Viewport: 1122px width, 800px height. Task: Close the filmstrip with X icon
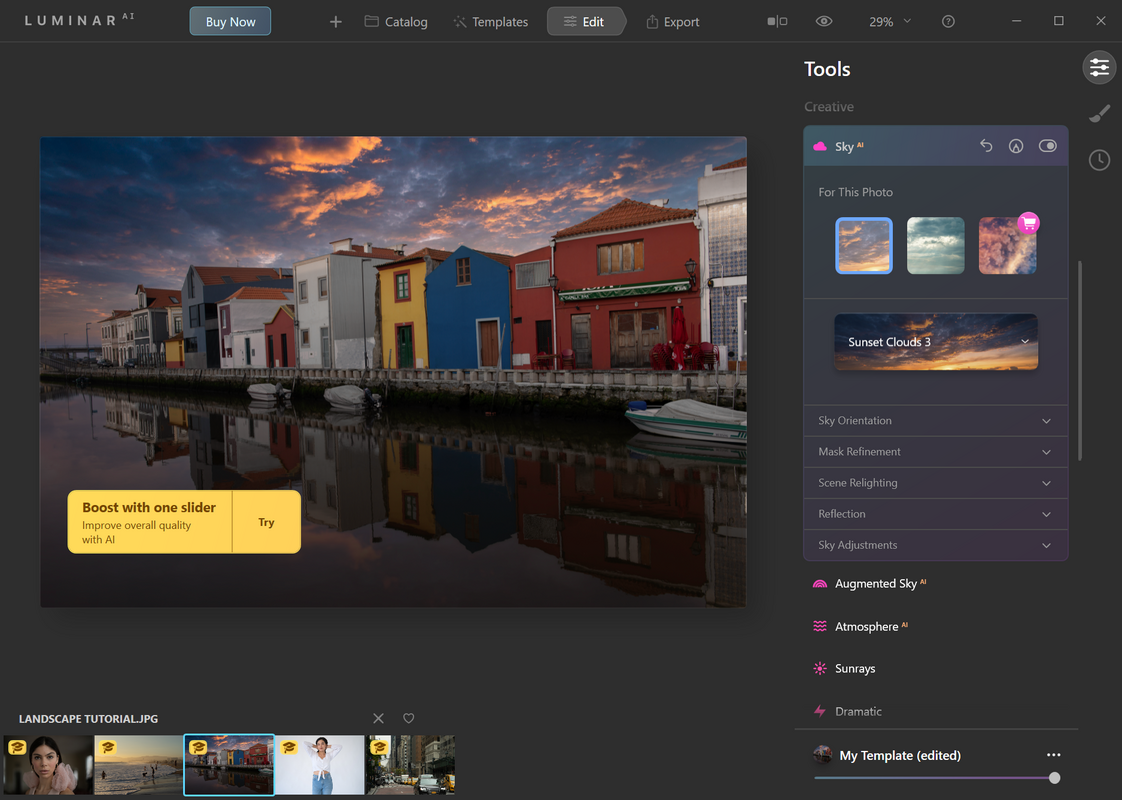[x=379, y=718]
